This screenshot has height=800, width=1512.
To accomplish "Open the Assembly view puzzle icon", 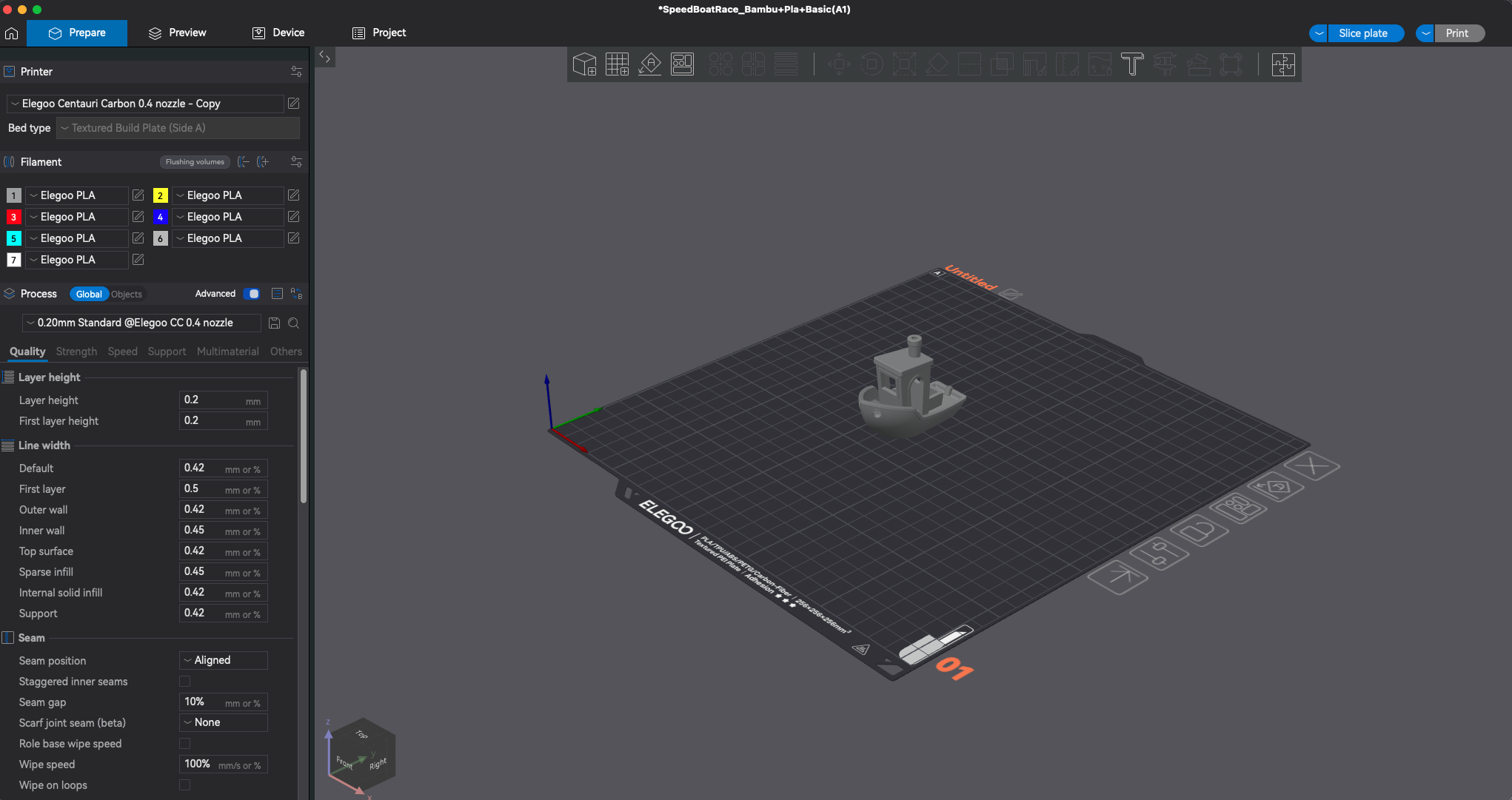I will point(1282,64).
